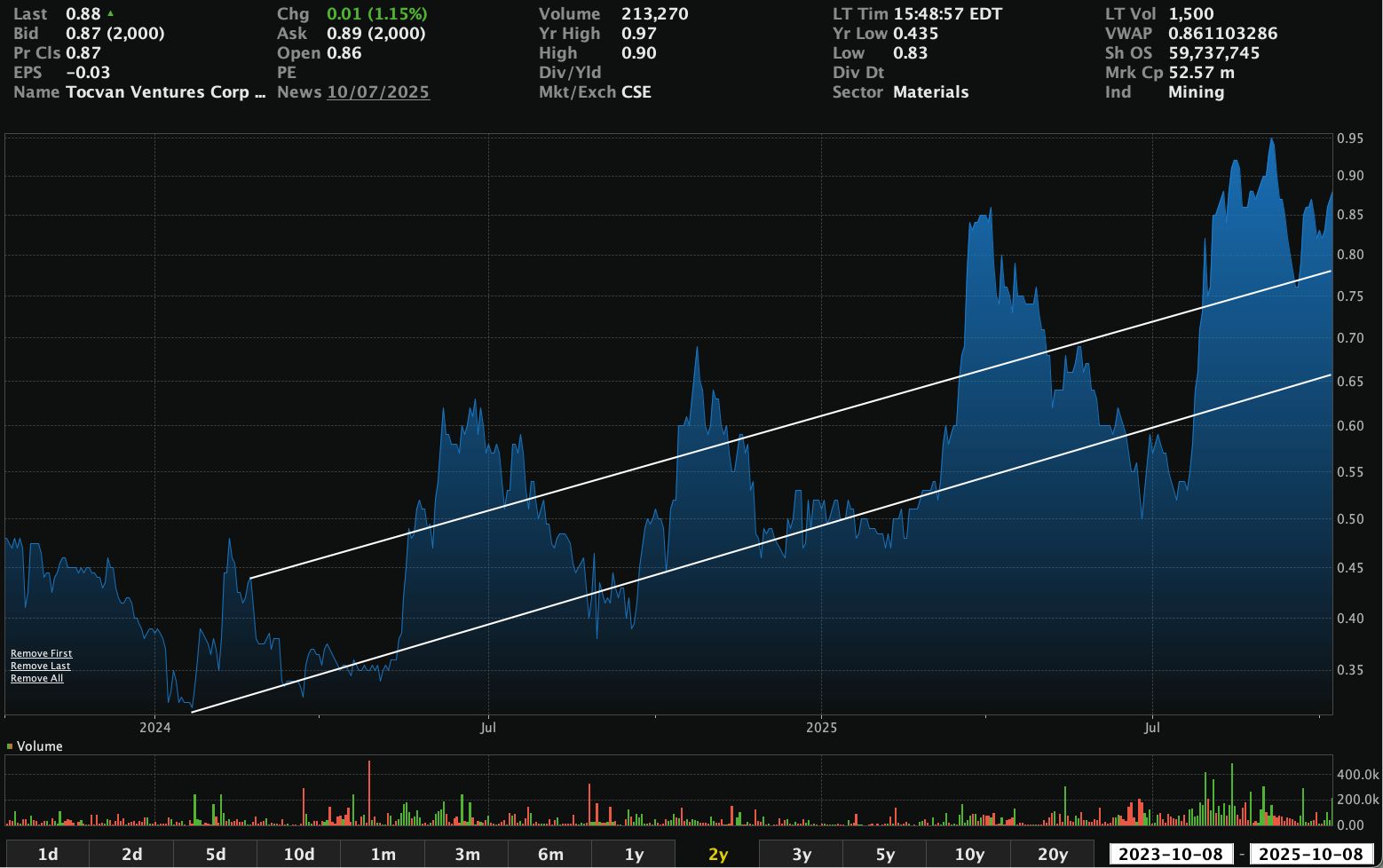Click Remove Last trendline link

40,666
